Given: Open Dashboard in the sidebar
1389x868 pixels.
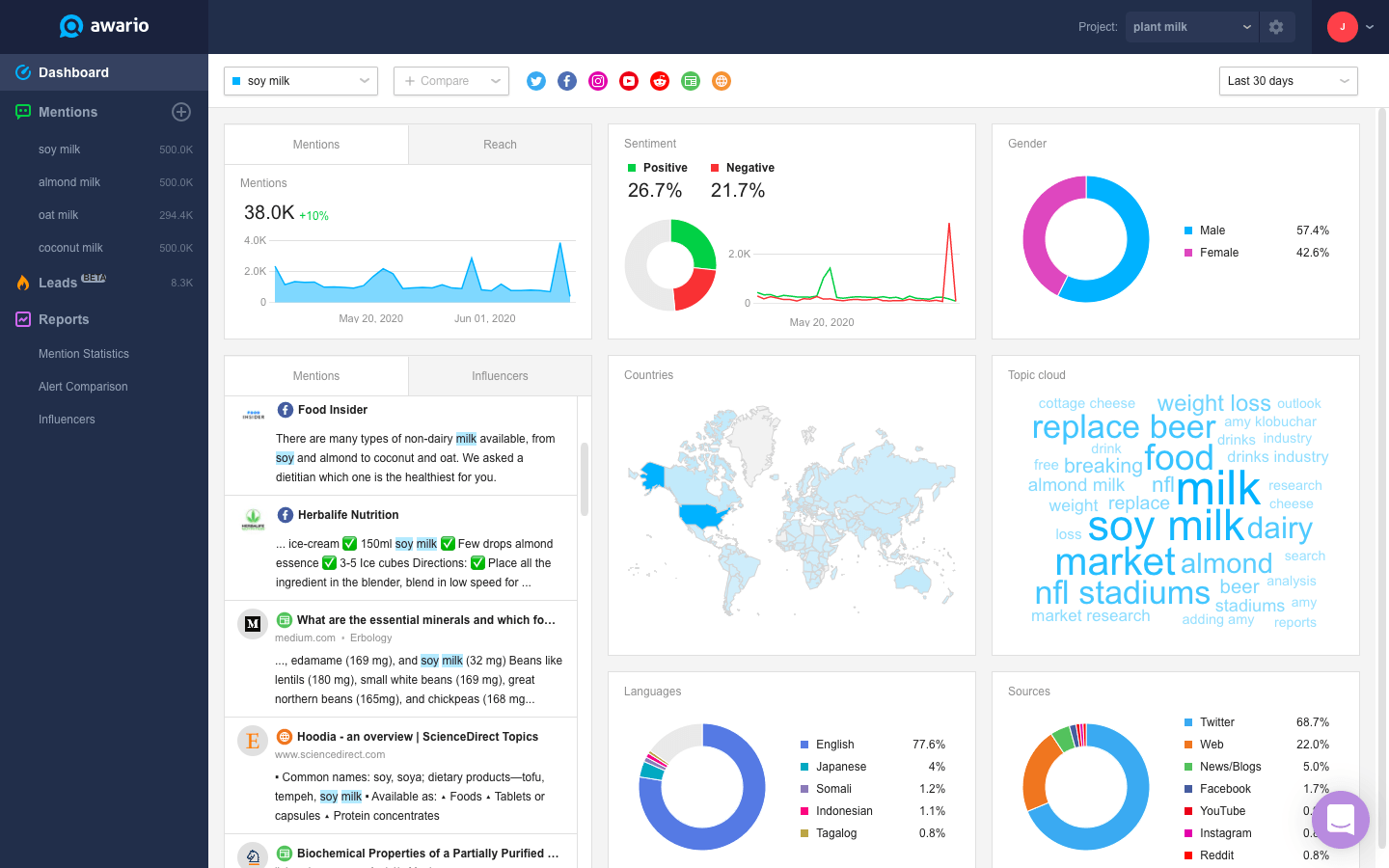Looking at the screenshot, I should pos(104,72).
